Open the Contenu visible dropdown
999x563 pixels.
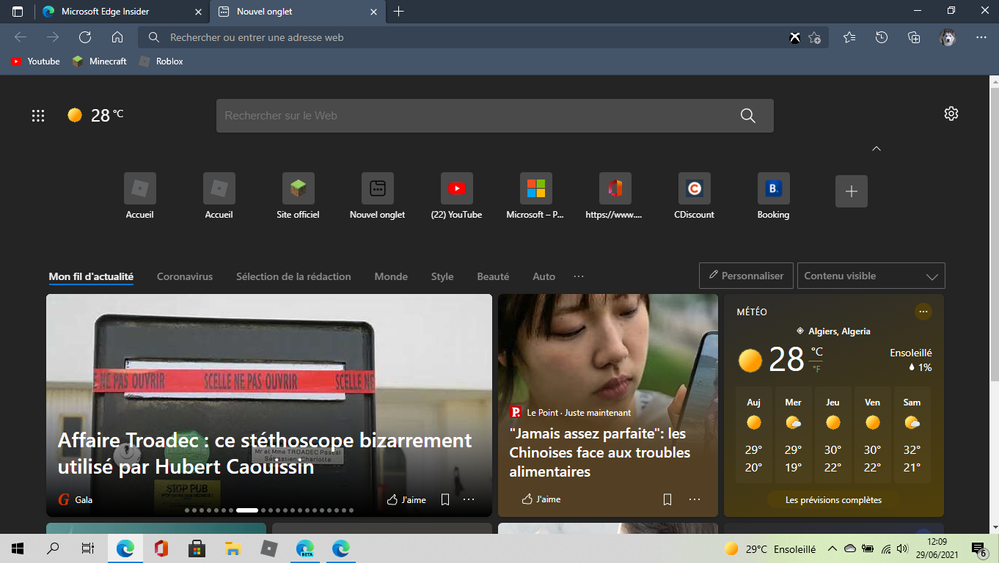tap(871, 276)
